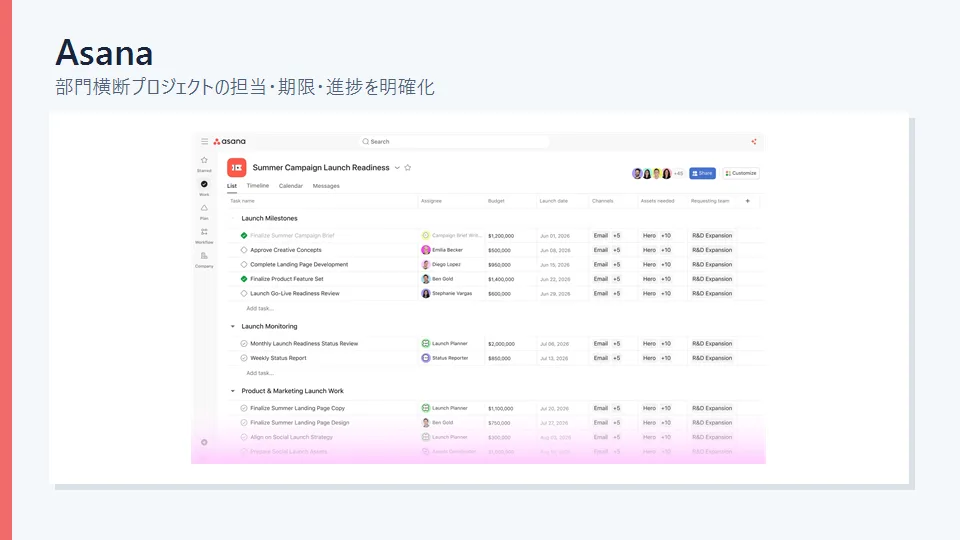Click the Assignee column header
Image resolution: width=960 pixels, height=540 pixels.
[x=431, y=201]
